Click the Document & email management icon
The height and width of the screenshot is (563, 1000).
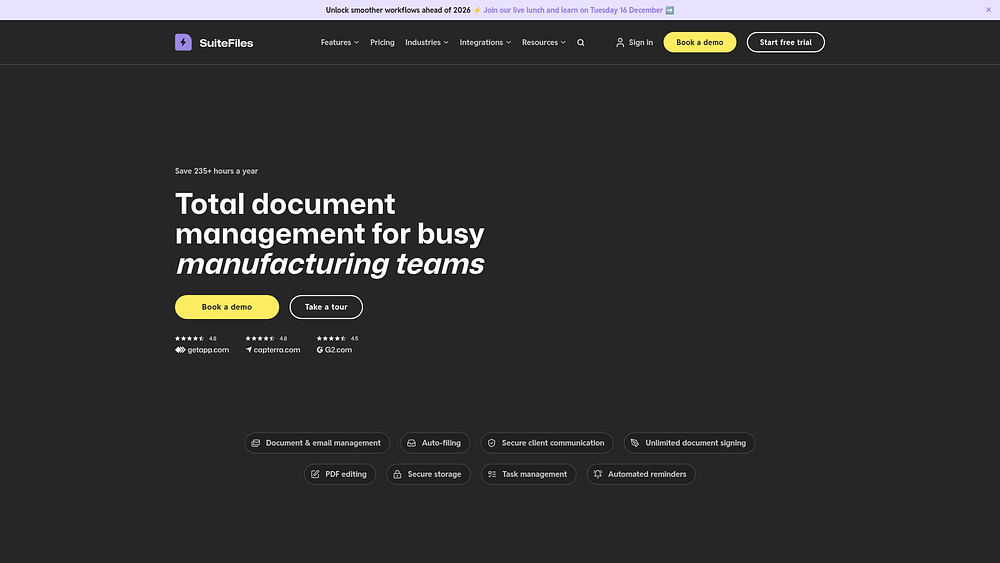pyautogui.click(x=256, y=443)
